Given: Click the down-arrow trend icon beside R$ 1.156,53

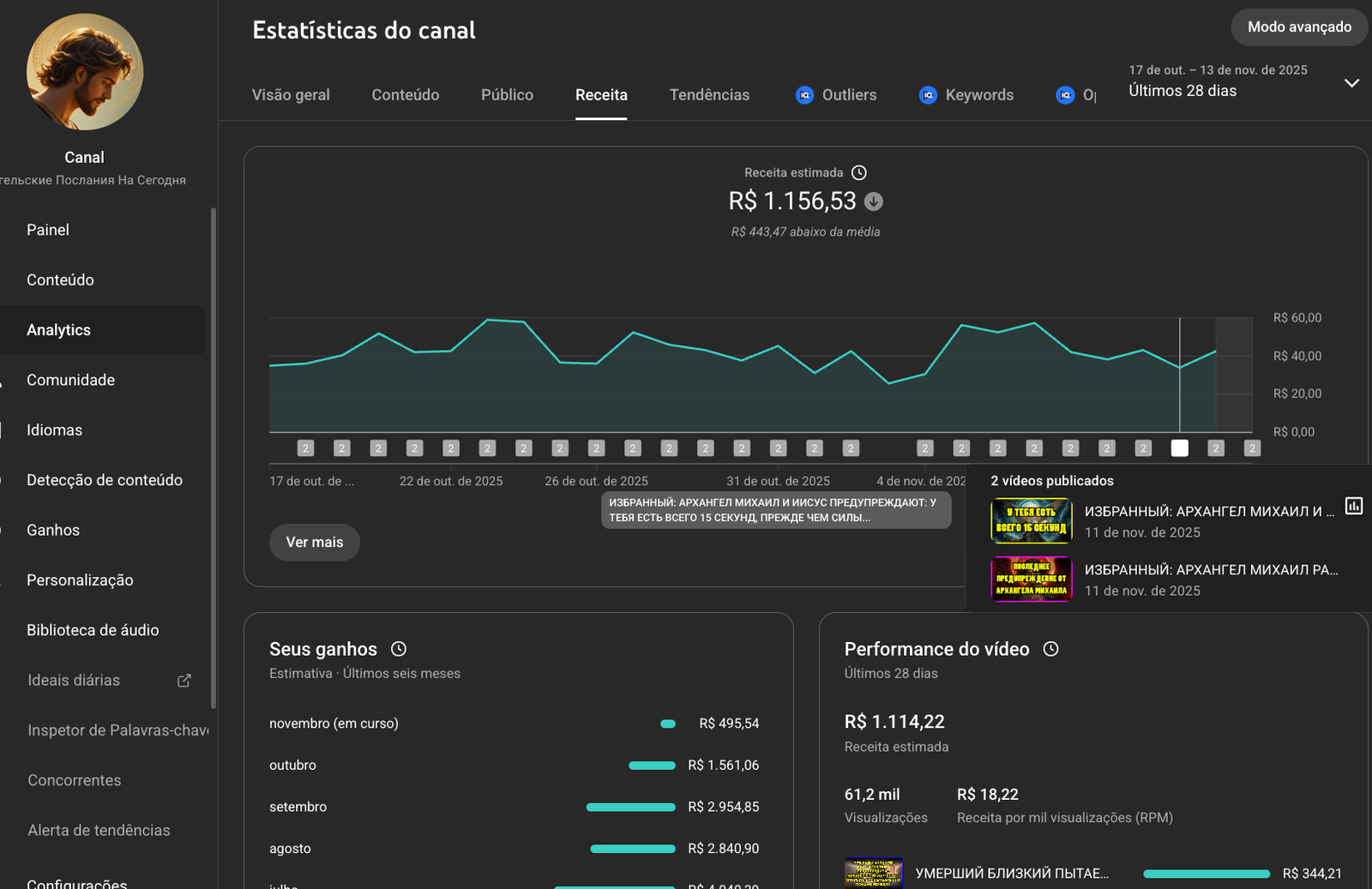Looking at the screenshot, I should point(874,201).
